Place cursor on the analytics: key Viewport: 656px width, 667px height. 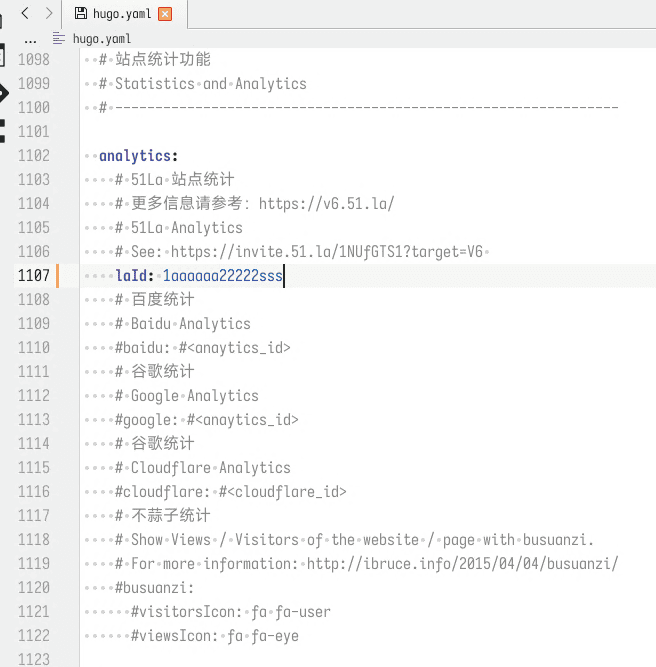tap(137, 156)
